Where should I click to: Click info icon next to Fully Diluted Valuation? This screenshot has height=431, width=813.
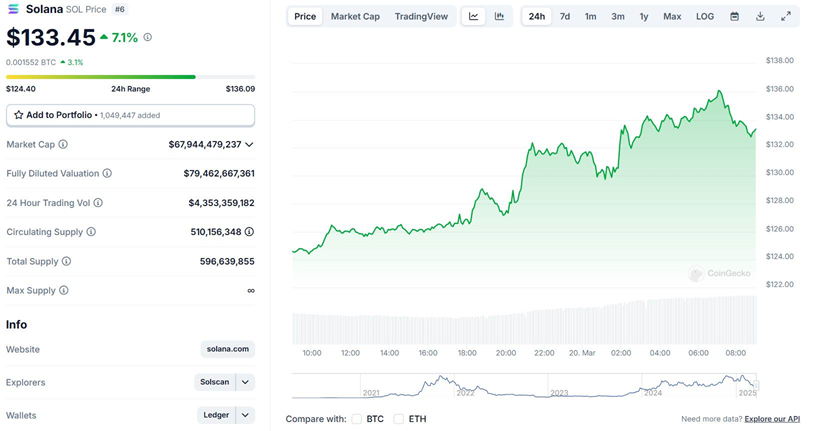(107, 173)
